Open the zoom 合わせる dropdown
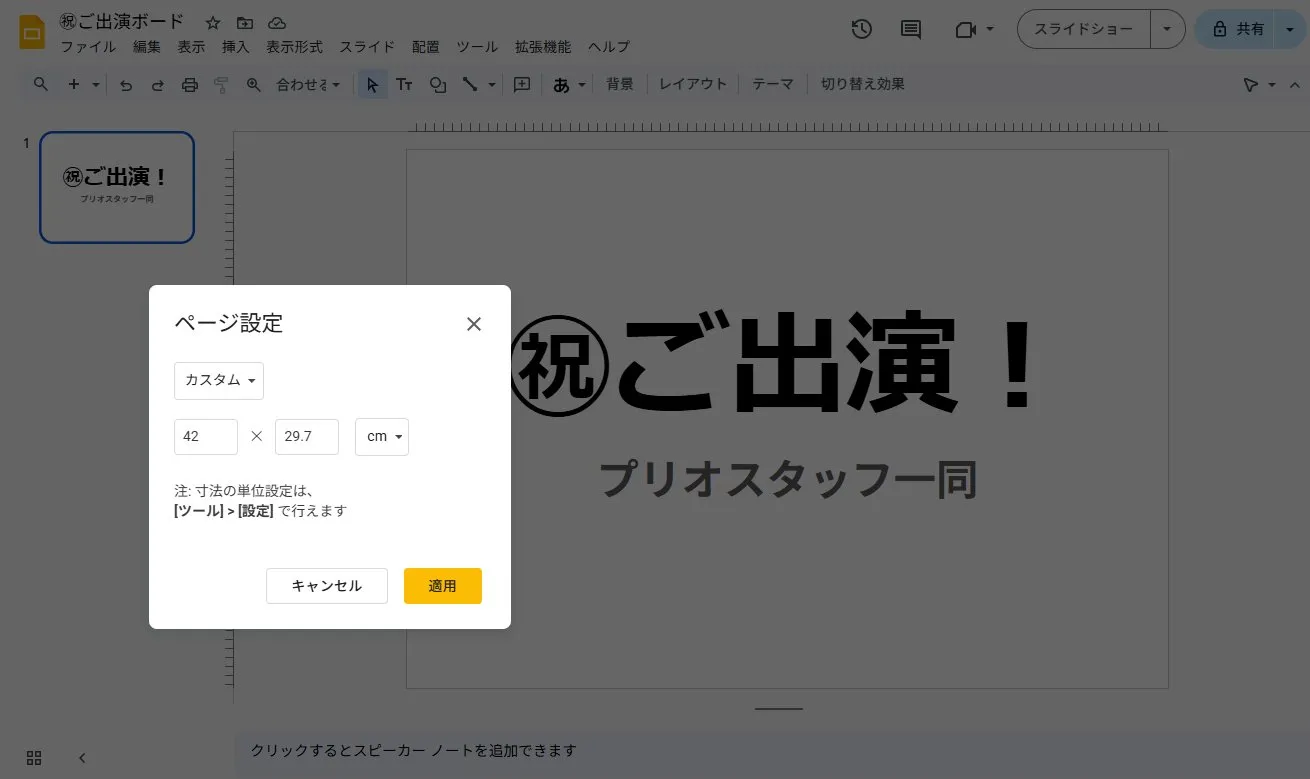The width and height of the screenshot is (1310, 779). click(x=308, y=85)
